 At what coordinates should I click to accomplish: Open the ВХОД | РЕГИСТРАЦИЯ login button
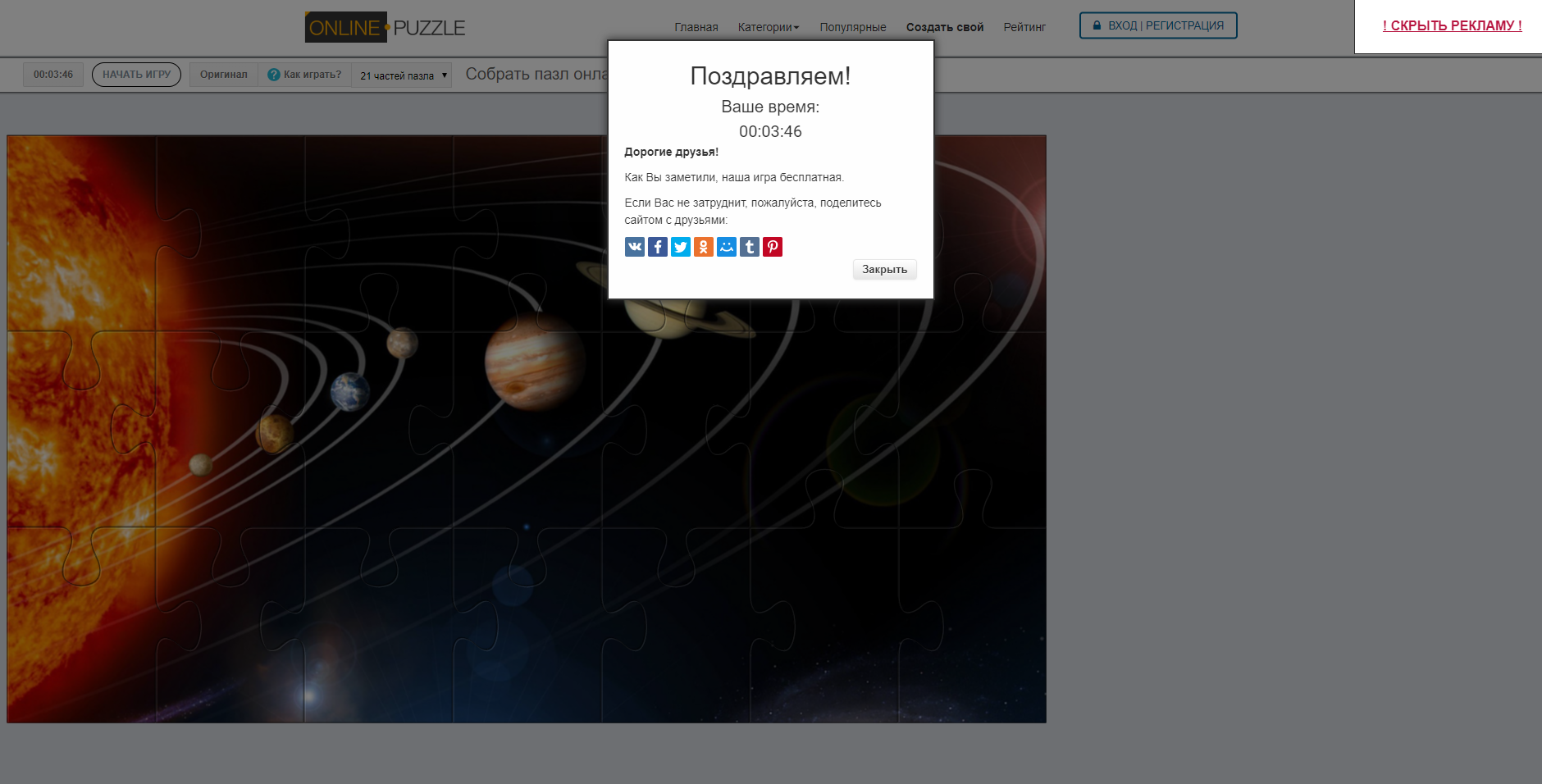[1158, 25]
